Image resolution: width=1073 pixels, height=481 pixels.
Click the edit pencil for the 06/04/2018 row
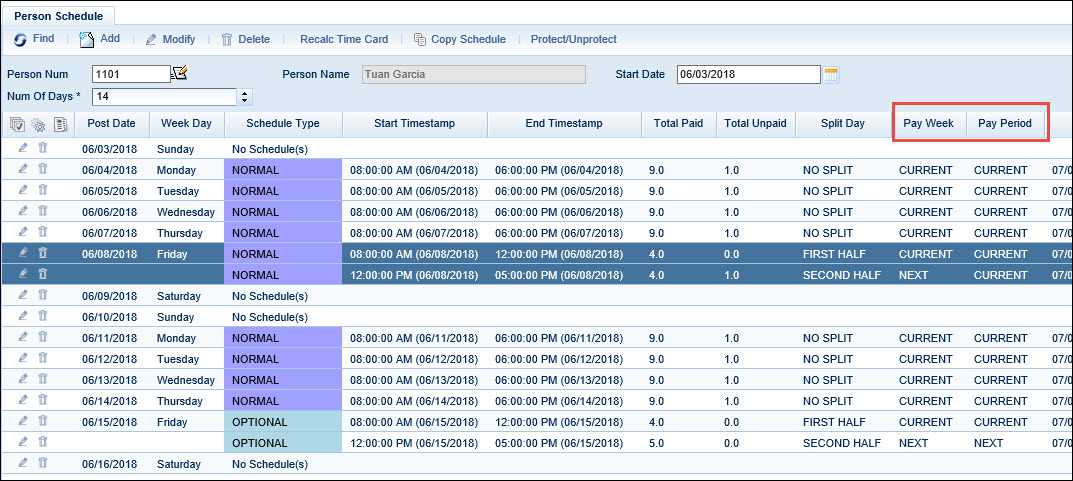click(x=23, y=170)
